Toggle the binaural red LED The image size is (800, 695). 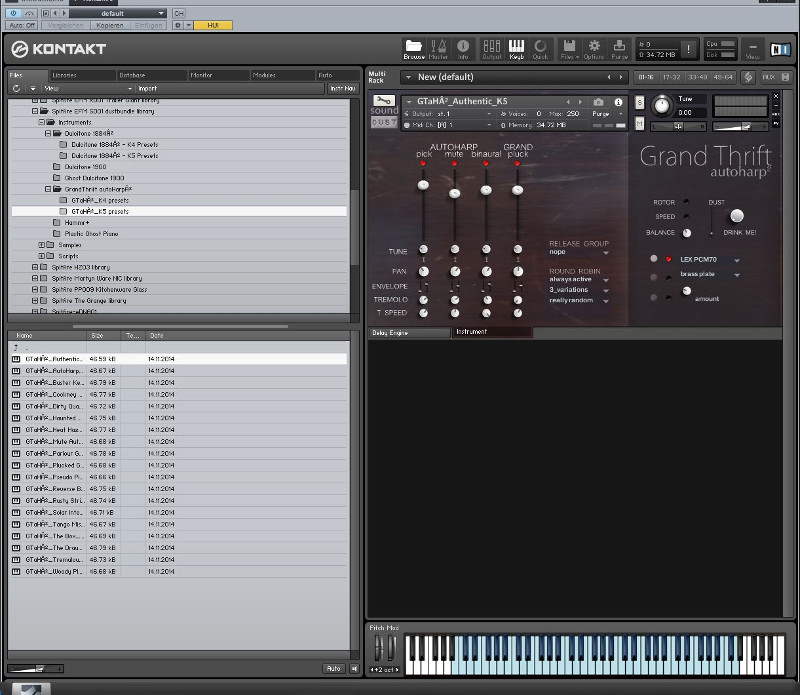click(x=486, y=163)
